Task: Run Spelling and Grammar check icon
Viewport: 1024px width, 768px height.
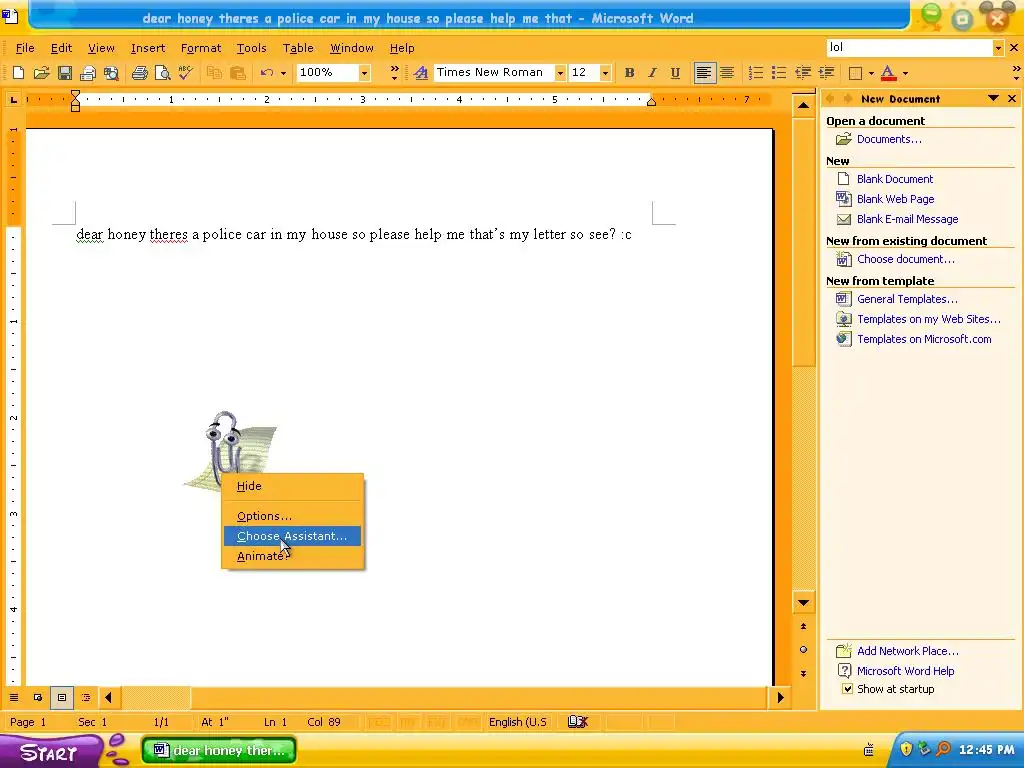Action: pos(185,72)
